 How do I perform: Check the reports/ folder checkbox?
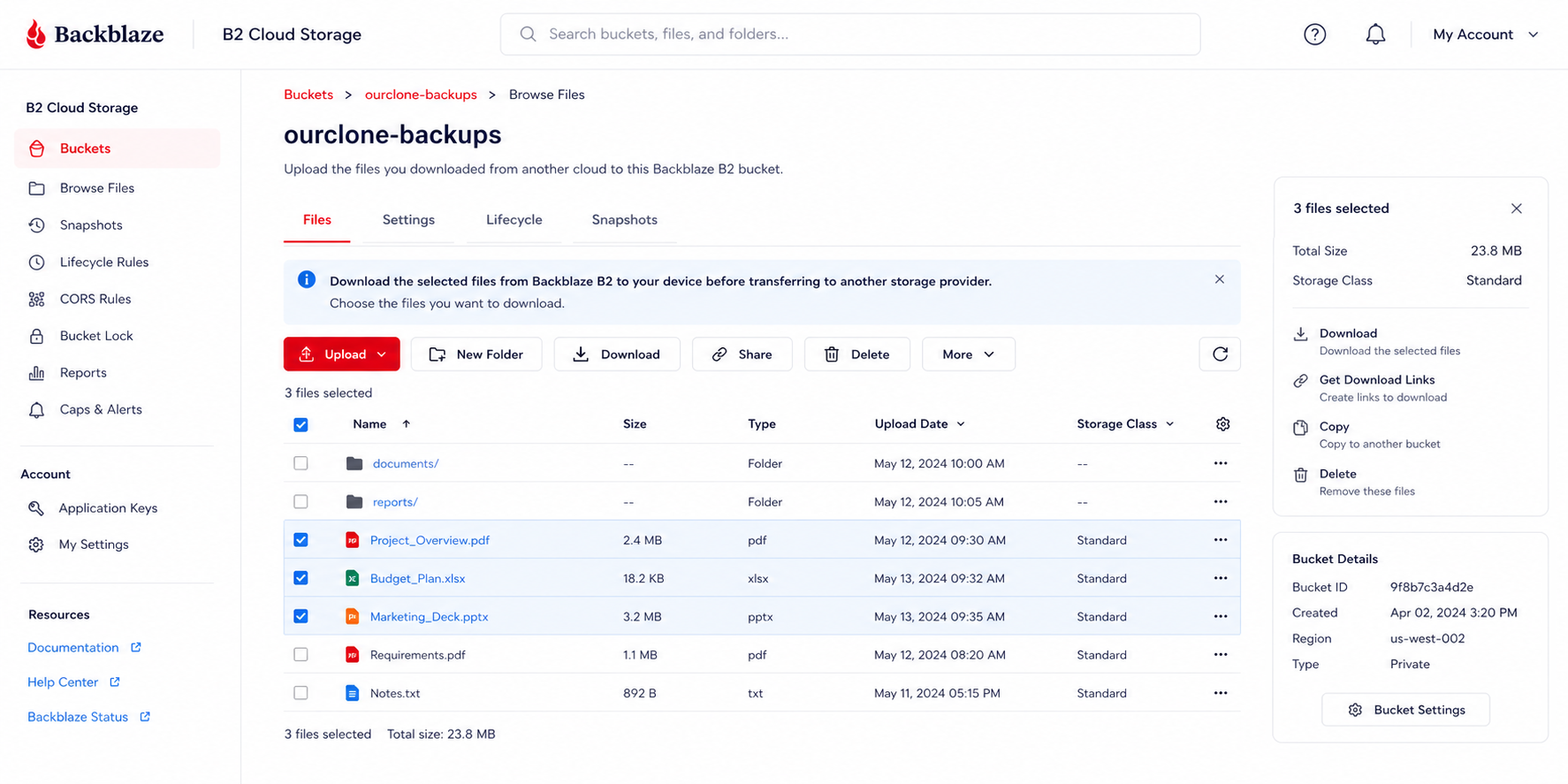coord(301,501)
